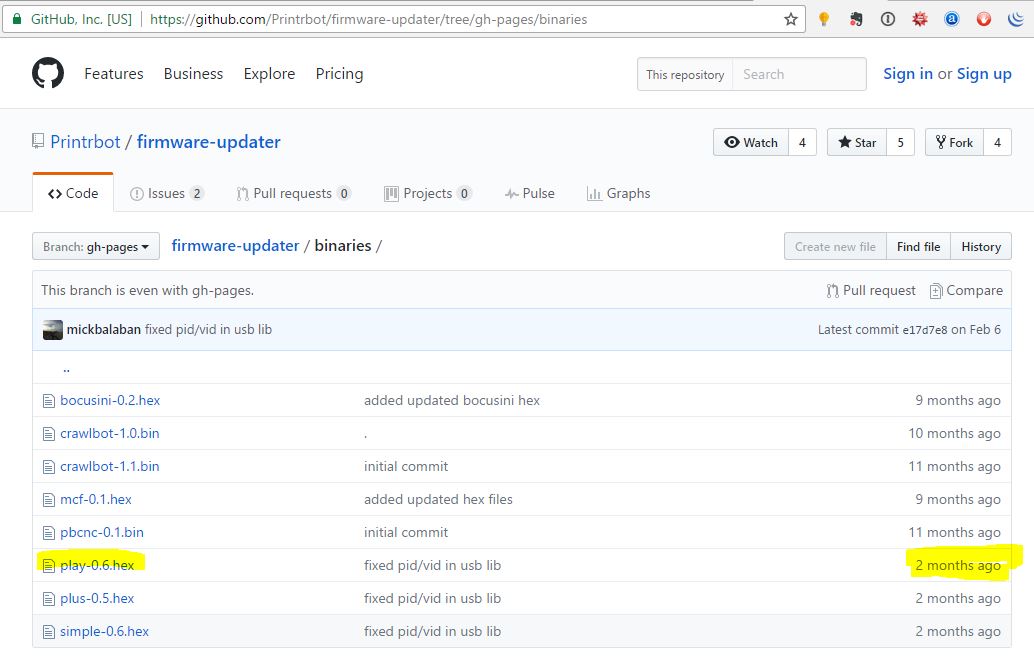1034x658 pixels.
Task: Click the Pull request link
Action: 871,291
